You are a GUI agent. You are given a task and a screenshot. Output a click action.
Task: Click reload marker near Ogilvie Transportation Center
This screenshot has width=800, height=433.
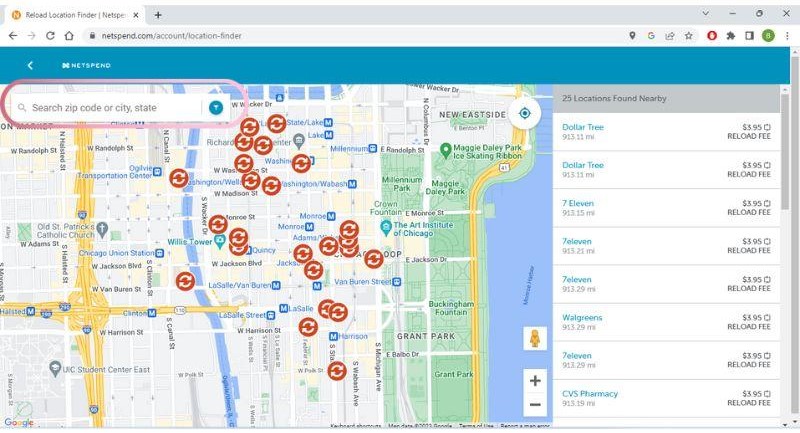(x=179, y=178)
